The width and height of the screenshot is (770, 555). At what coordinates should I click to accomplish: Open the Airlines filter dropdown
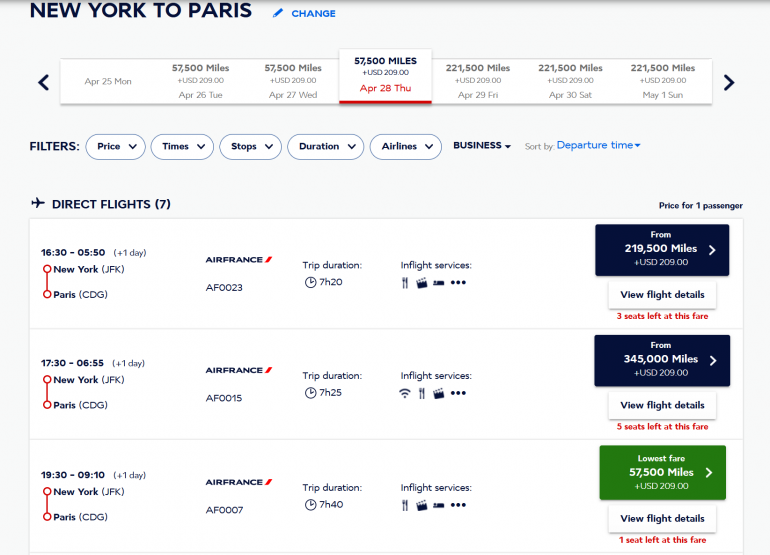pos(405,147)
